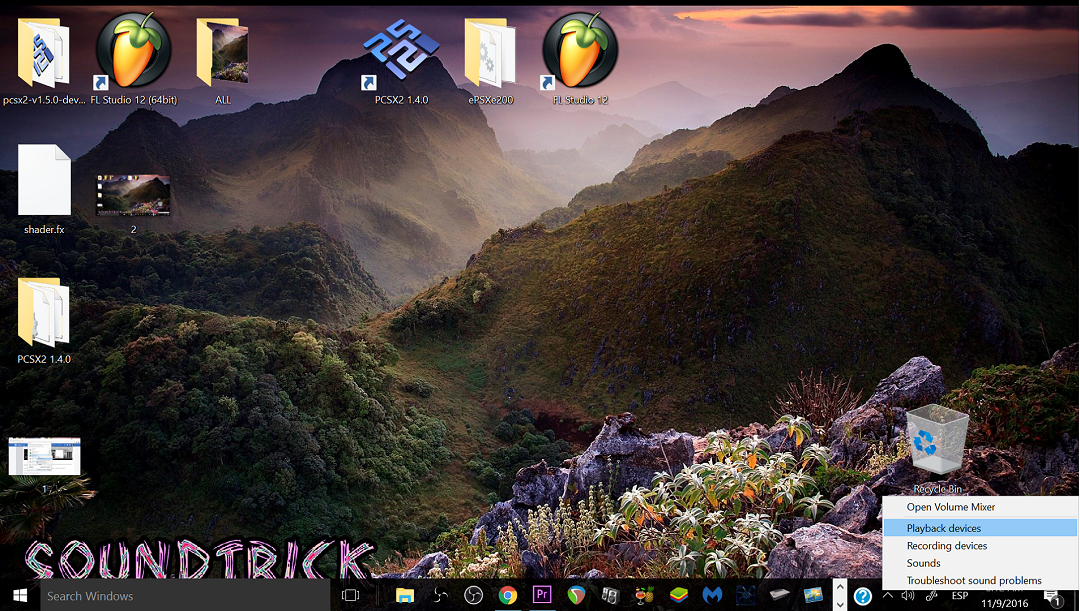
Task: Open the Windows Start menu
Action: click(20, 596)
